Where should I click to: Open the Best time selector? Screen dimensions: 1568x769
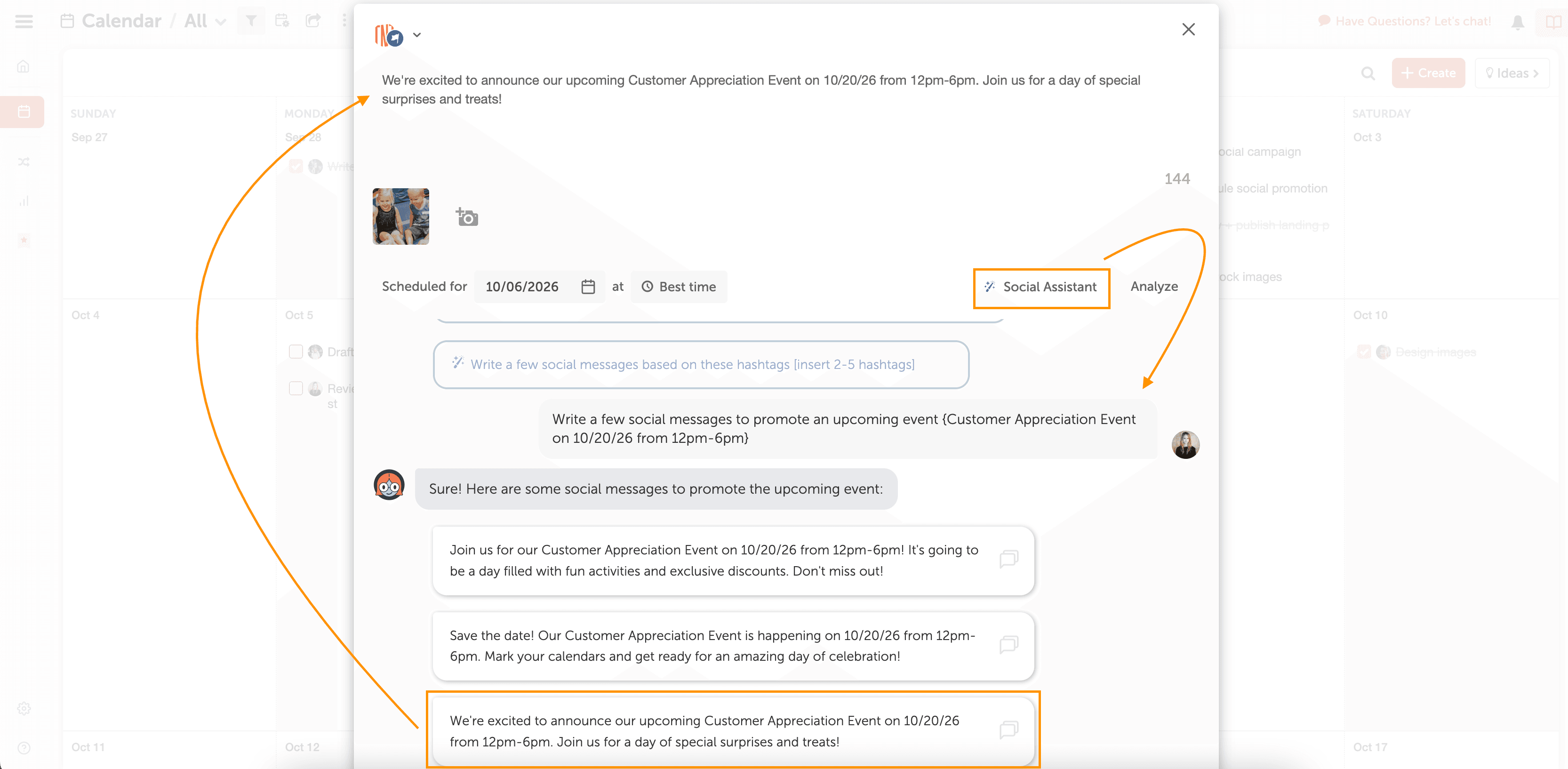[679, 287]
